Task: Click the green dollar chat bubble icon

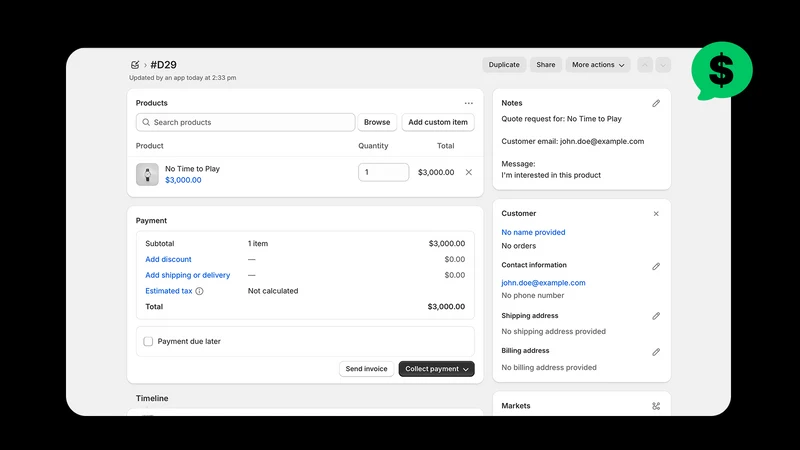Action: (x=721, y=71)
